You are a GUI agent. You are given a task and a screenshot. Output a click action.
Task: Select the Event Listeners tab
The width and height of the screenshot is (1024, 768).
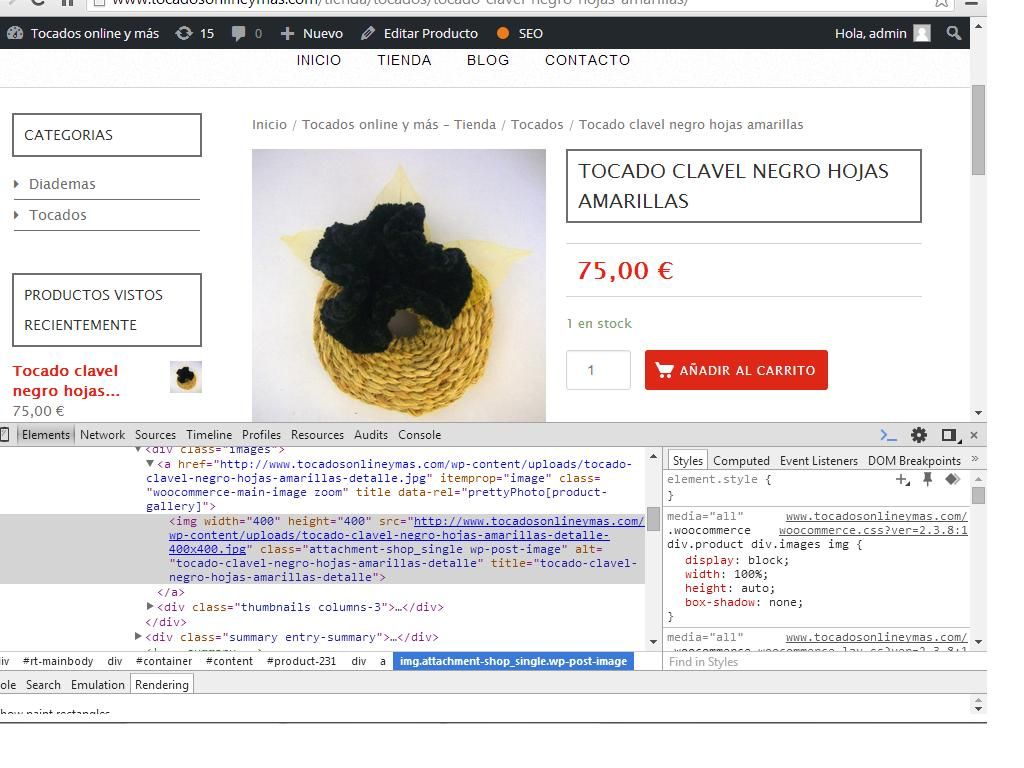click(x=819, y=461)
